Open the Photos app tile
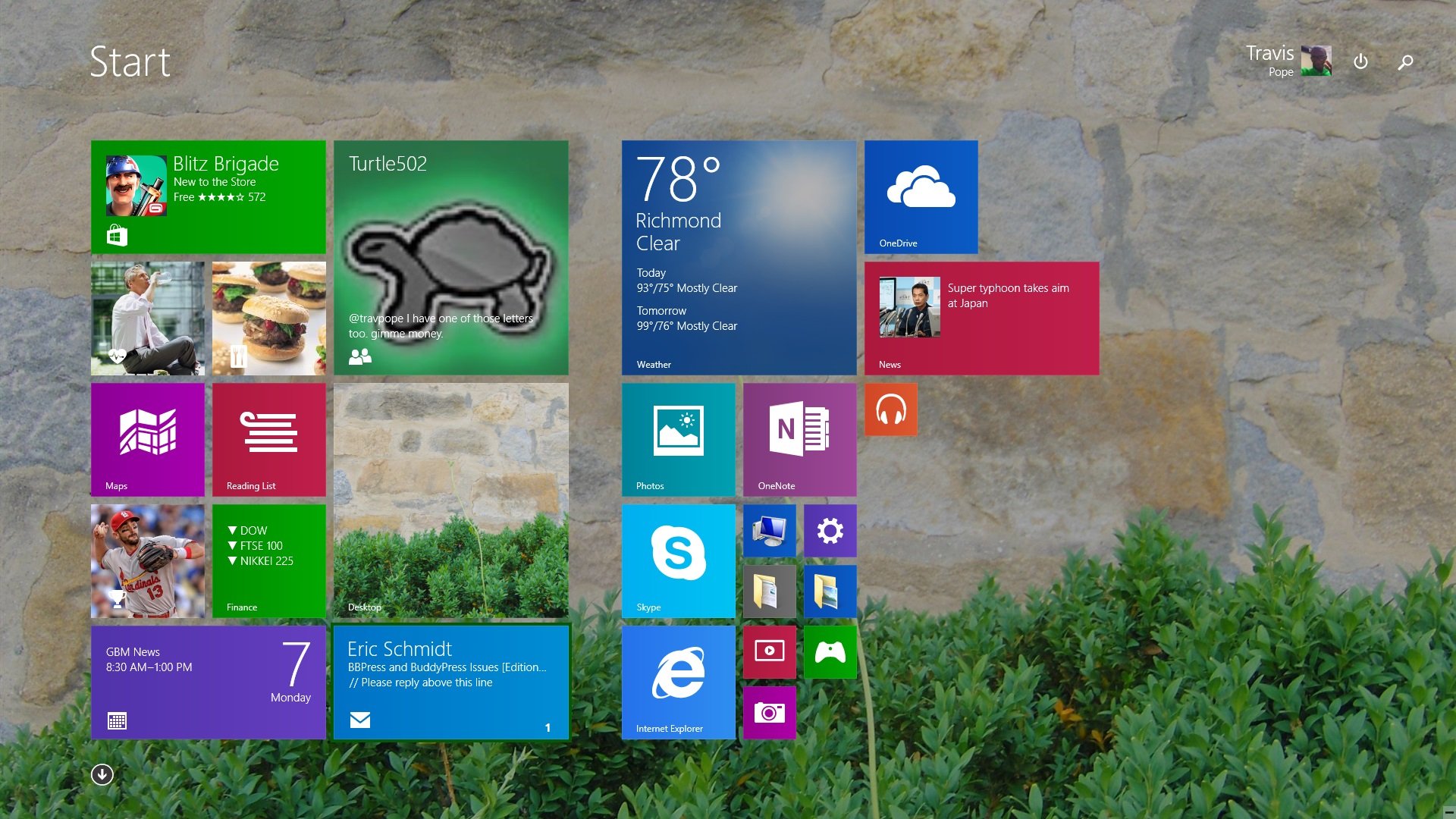Image resolution: width=1456 pixels, height=819 pixels. click(679, 440)
